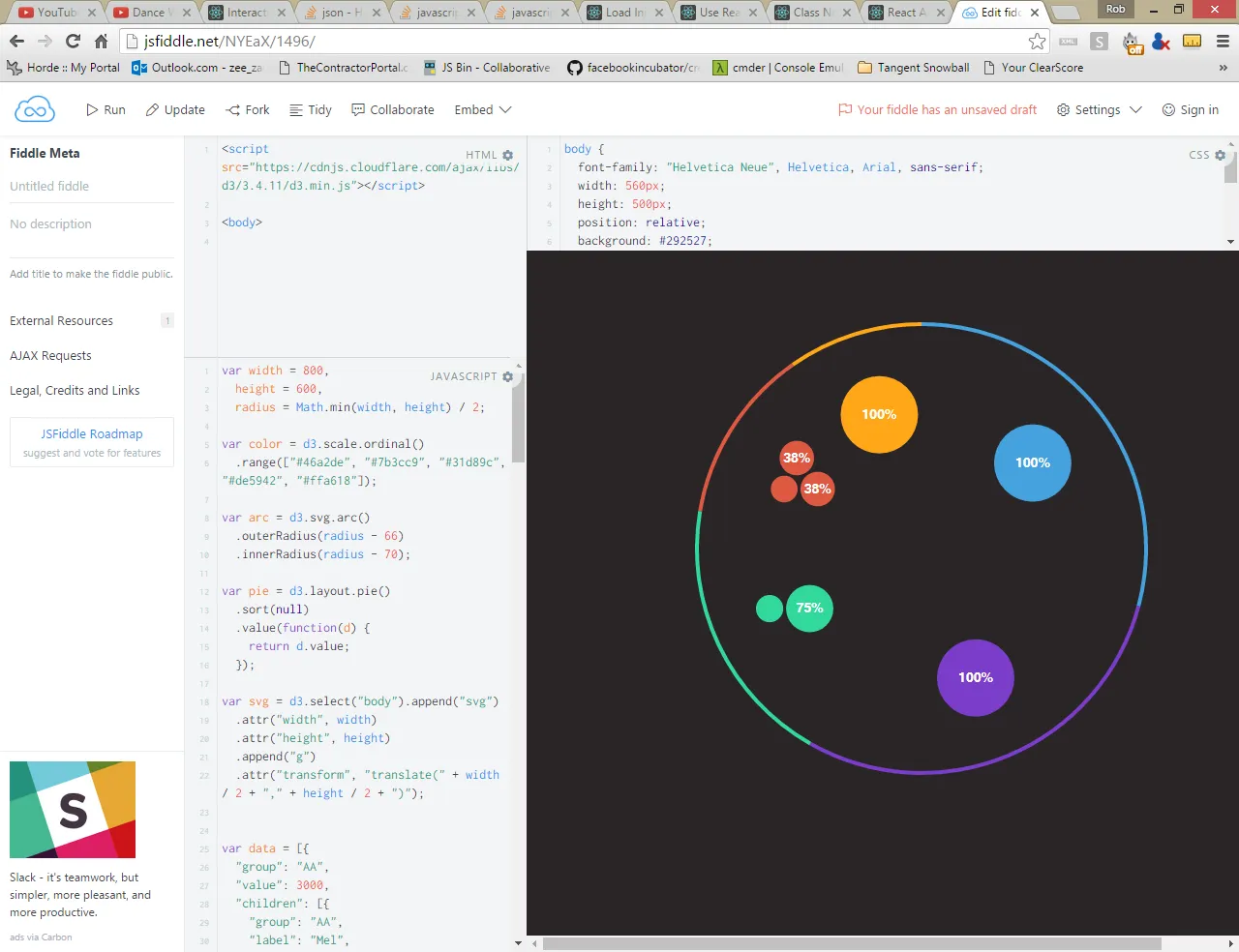1239x952 pixels.
Task: Expand AJAX Requests section
Action: pos(50,355)
